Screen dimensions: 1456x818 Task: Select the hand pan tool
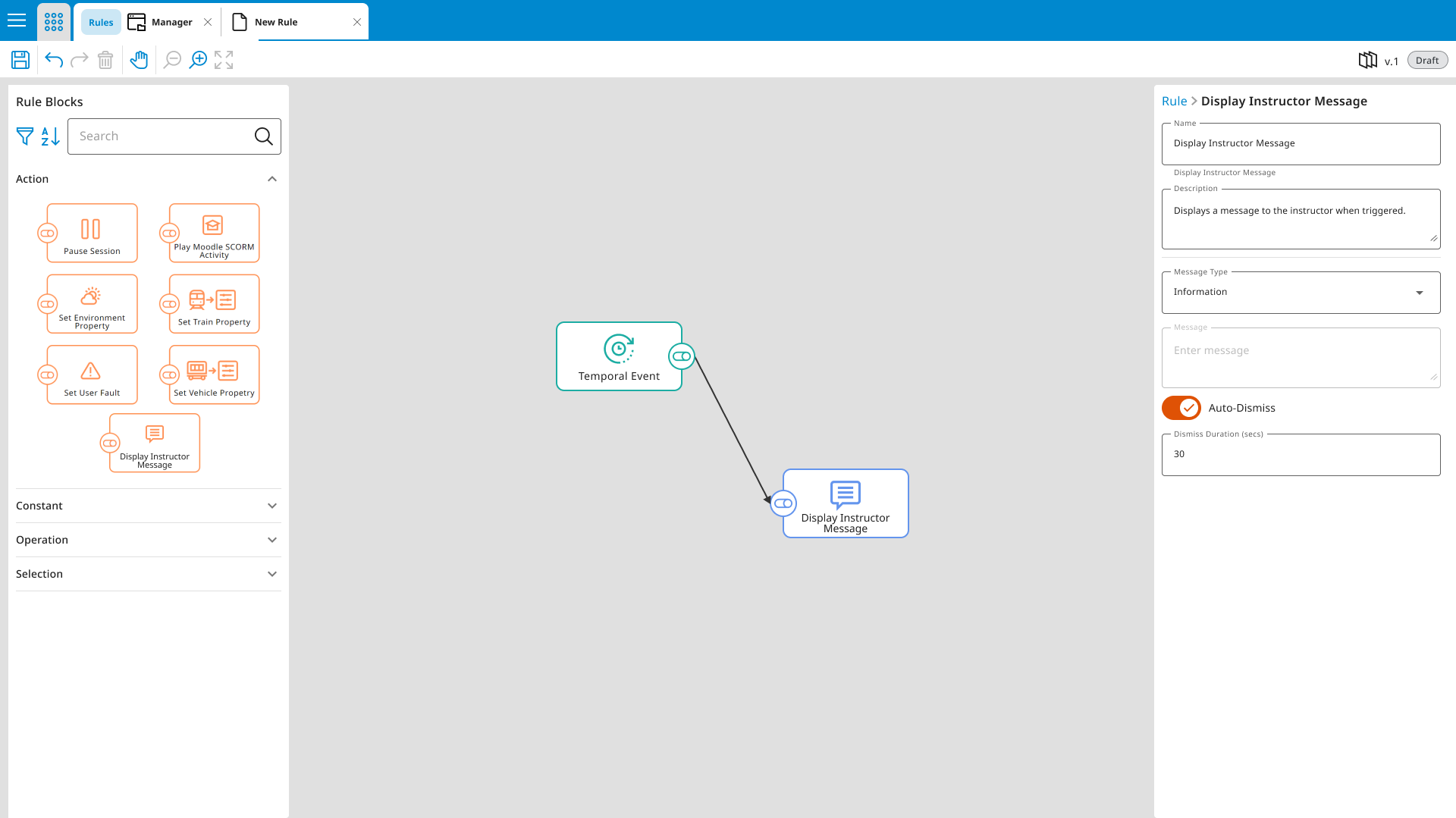[x=139, y=60]
